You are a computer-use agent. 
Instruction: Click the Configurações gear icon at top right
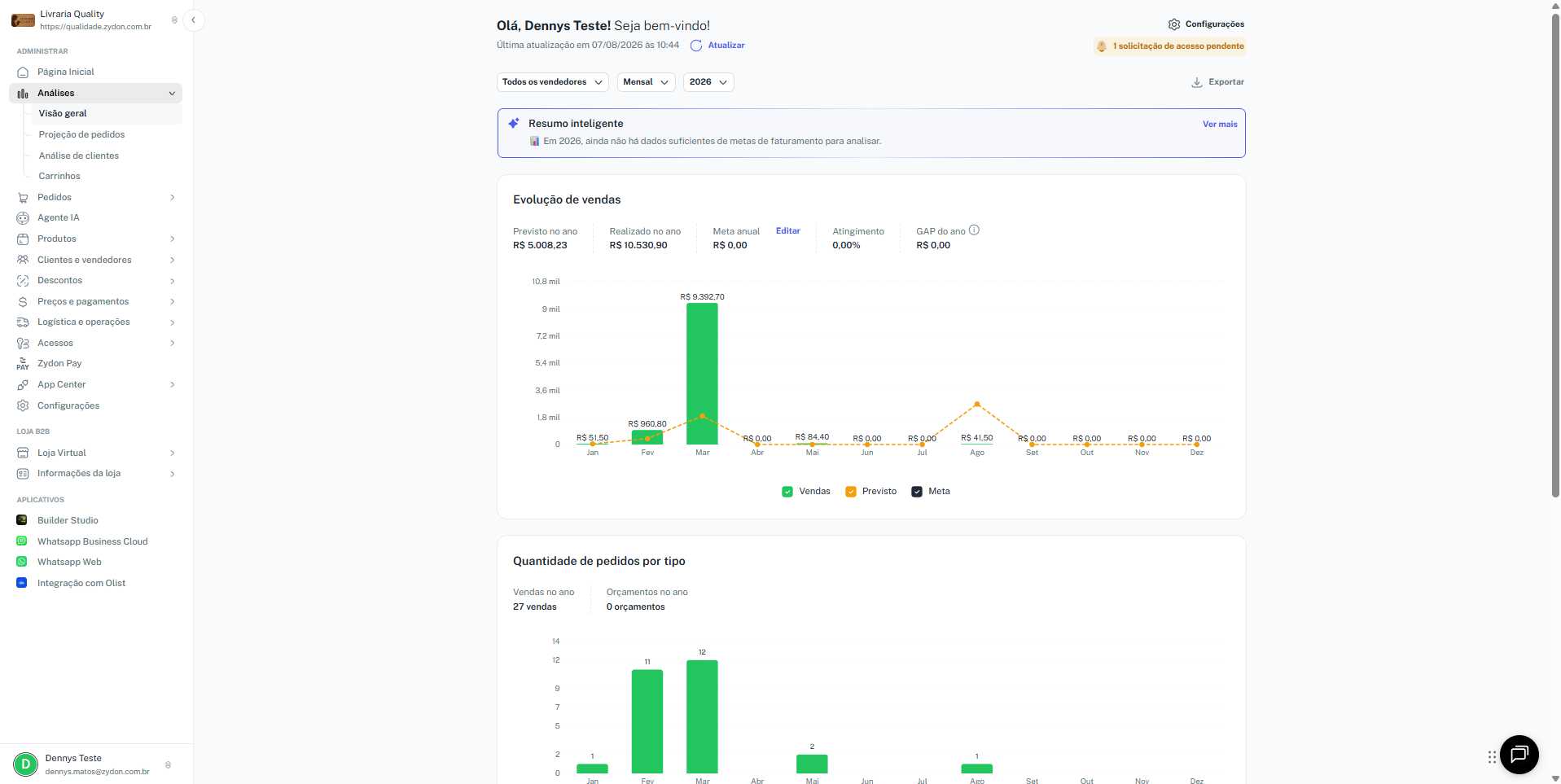pos(1173,24)
